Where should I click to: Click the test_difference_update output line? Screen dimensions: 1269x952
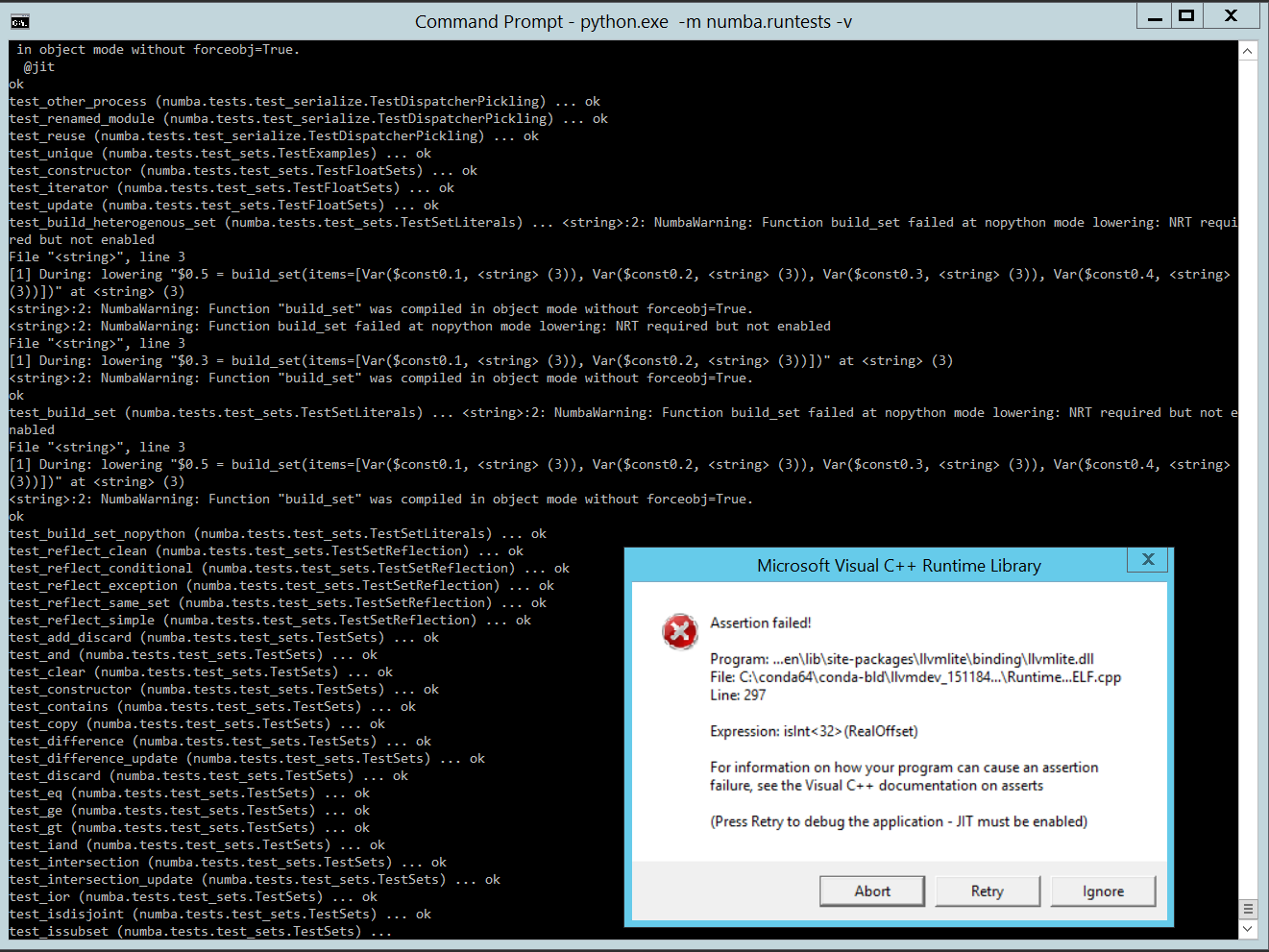[x=247, y=758]
